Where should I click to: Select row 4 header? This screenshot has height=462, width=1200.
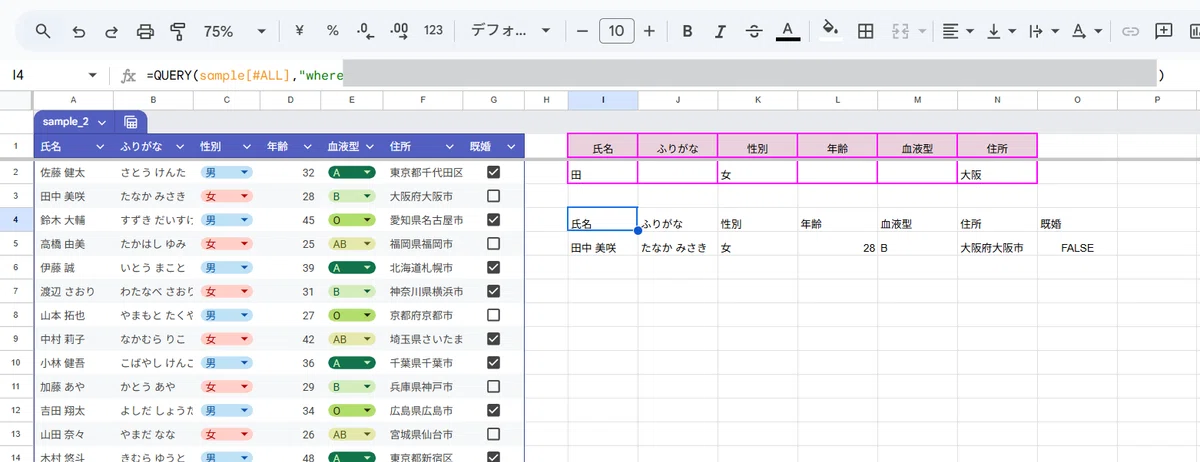pos(17,220)
